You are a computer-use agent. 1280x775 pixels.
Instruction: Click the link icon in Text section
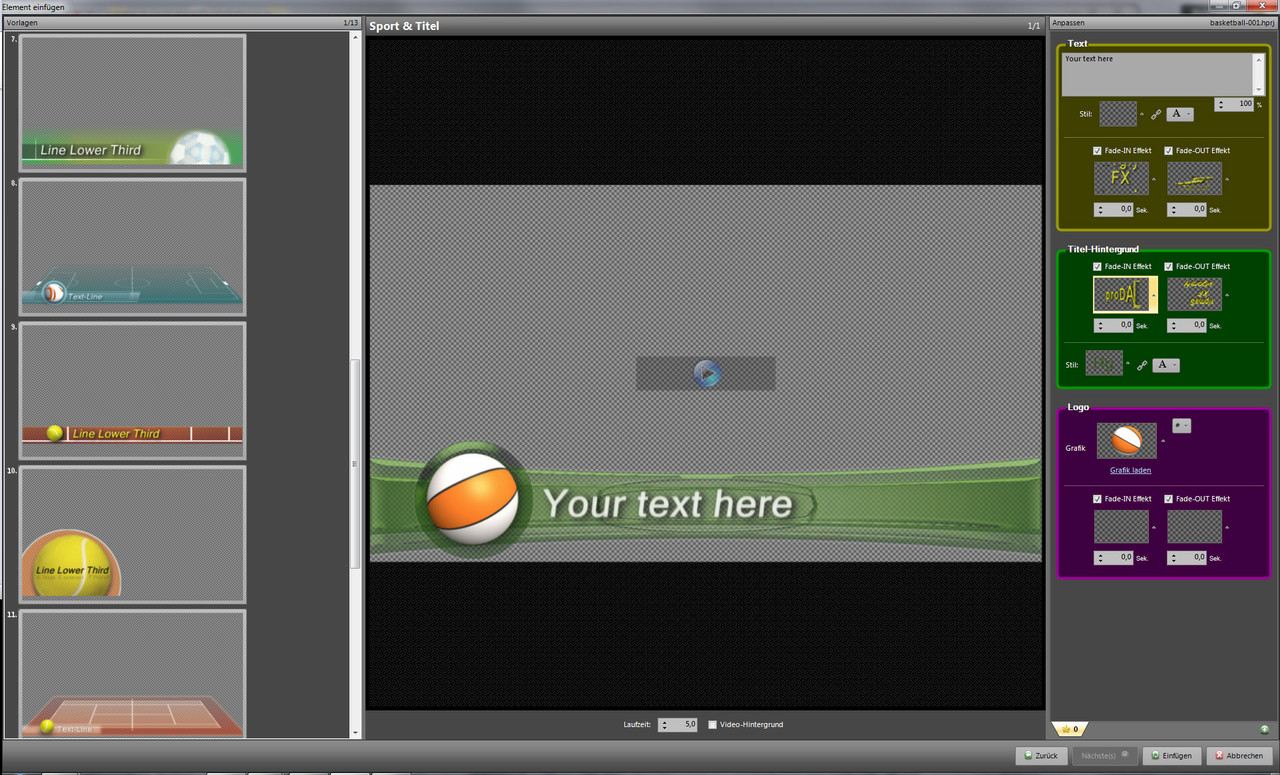1155,115
